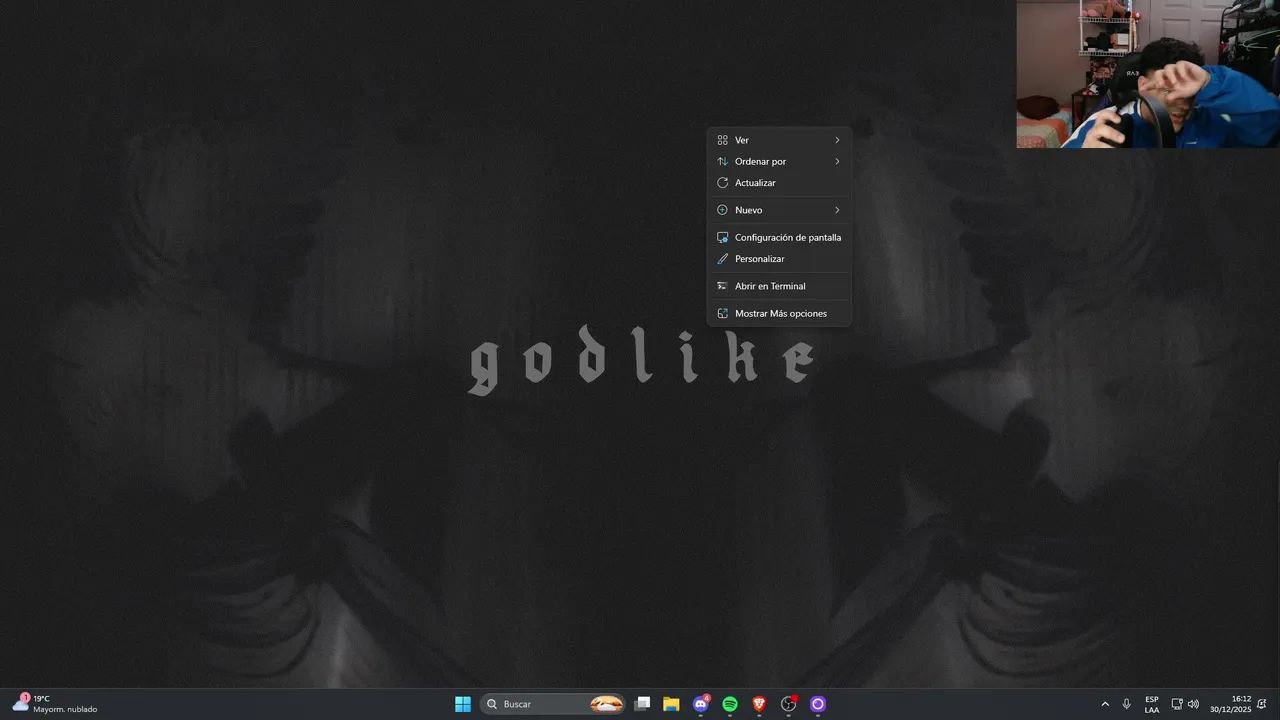Open the clock showing 16:12
Image resolution: width=1280 pixels, height=720 pixels.
[1230, 704]
